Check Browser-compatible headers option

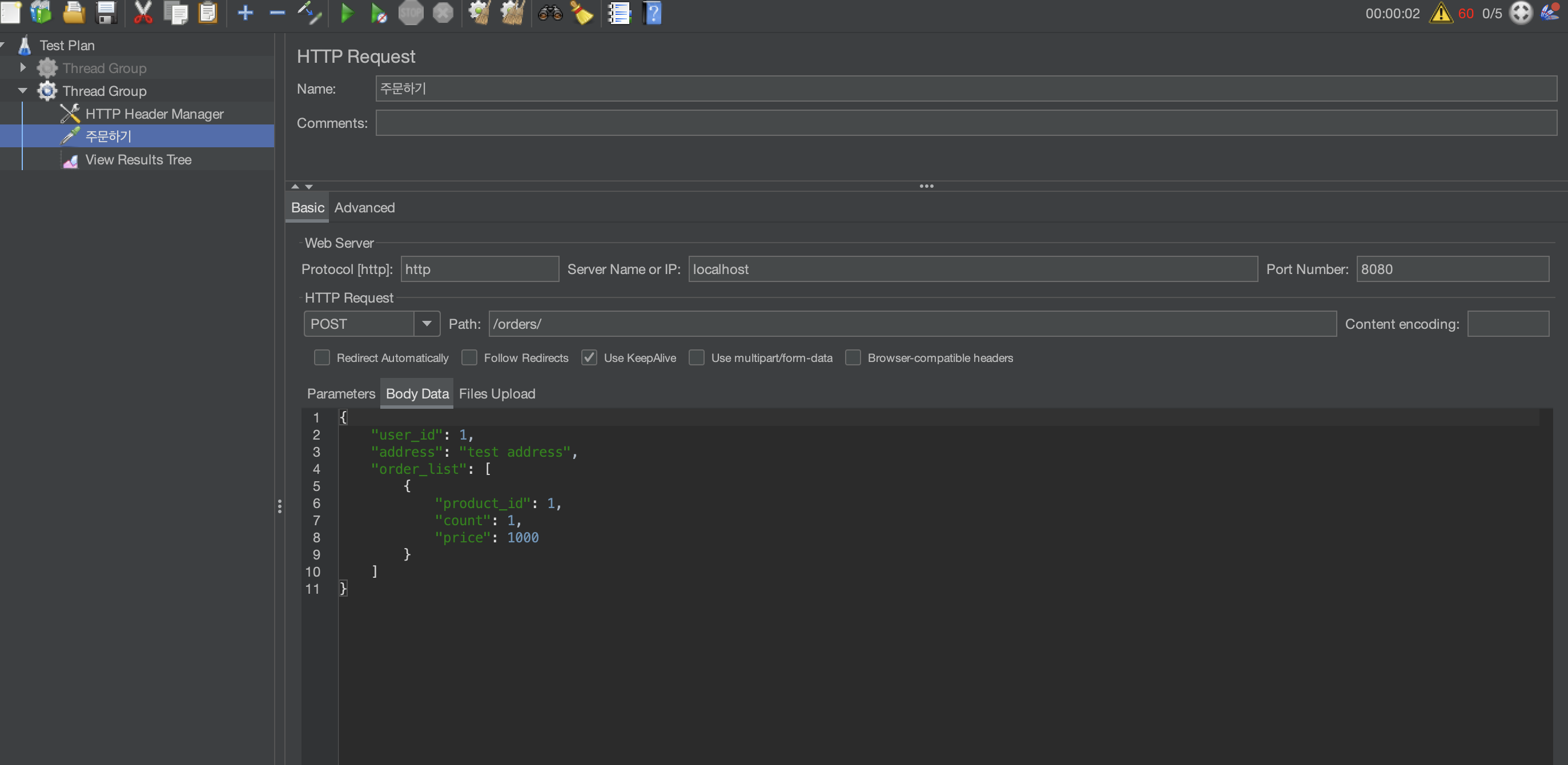[x=853, y=358]
